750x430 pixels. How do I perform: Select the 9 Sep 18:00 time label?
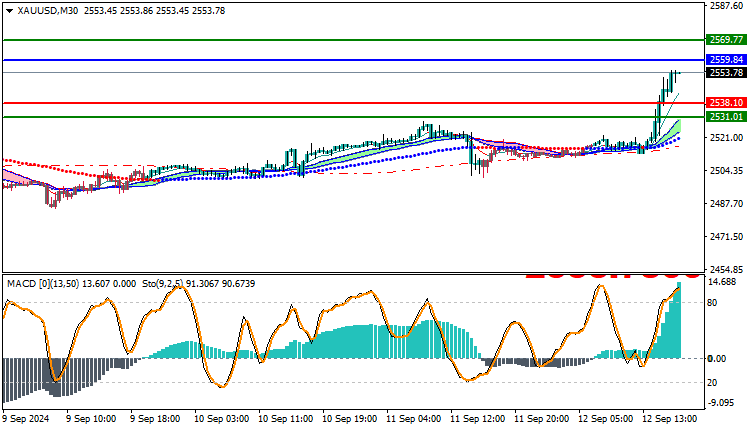pos(155,419)
